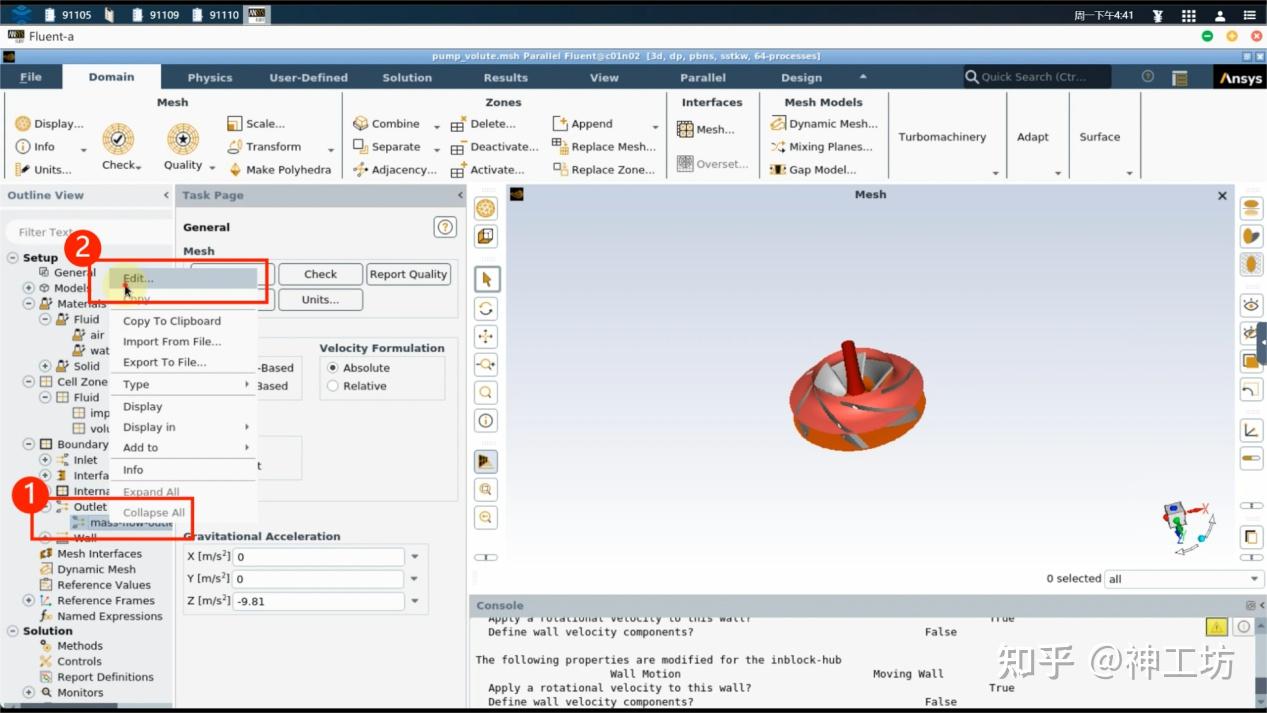Click into gravity Z field showing -9.81
This screenshot has height=713, width=1267.
pos(318,601)
